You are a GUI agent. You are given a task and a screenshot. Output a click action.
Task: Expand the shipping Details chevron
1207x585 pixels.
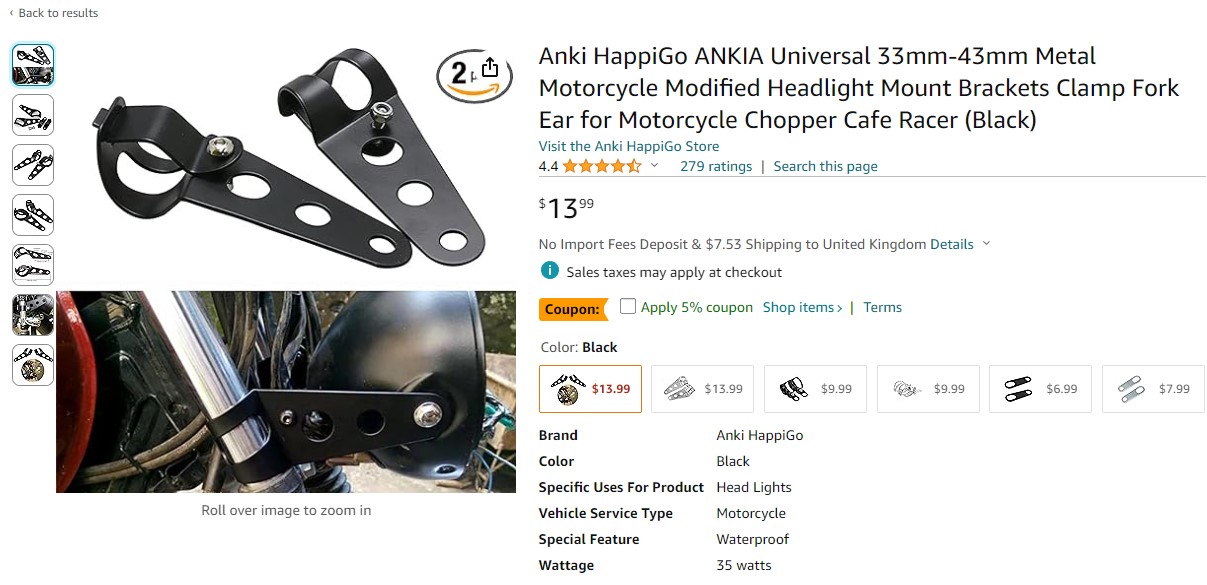tap(986, 244)
